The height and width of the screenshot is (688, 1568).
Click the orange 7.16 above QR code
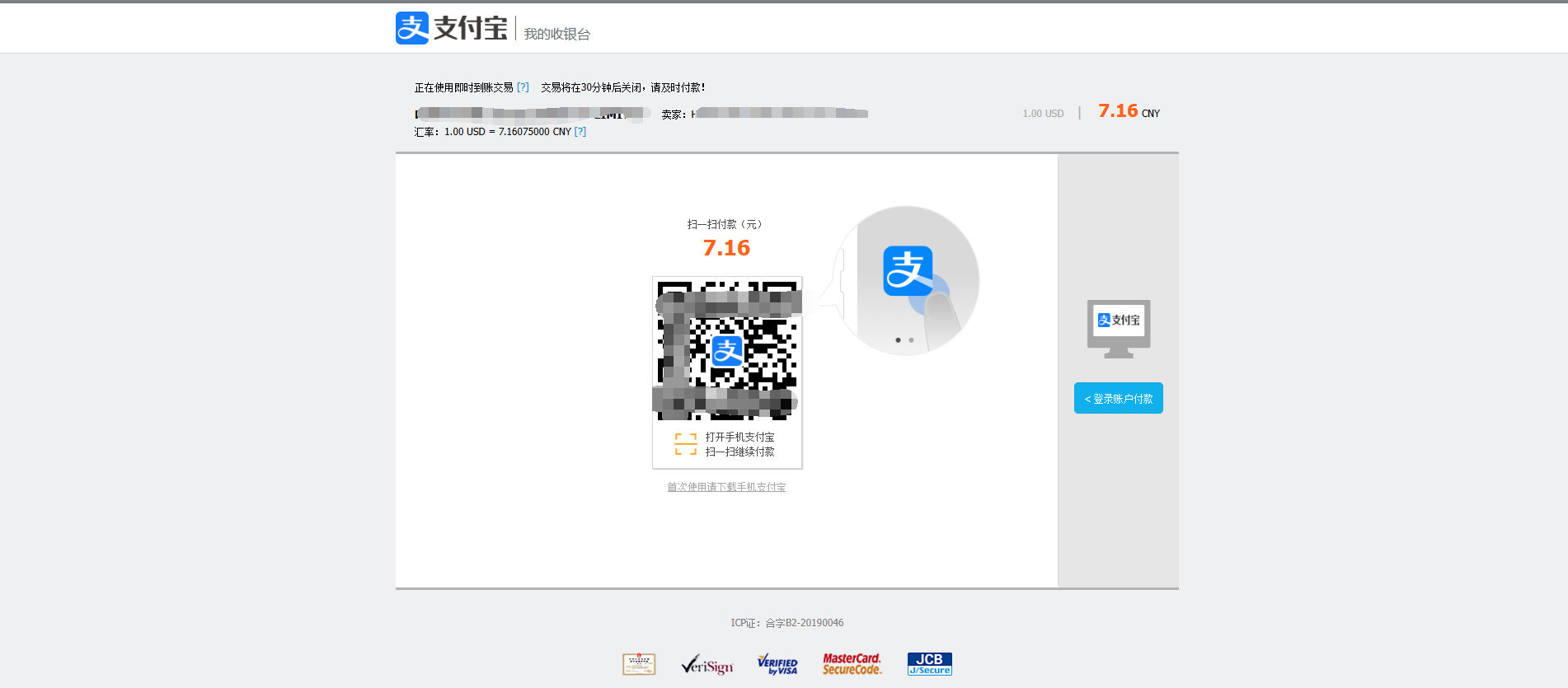pyautogui.click(x=726, y=248)
